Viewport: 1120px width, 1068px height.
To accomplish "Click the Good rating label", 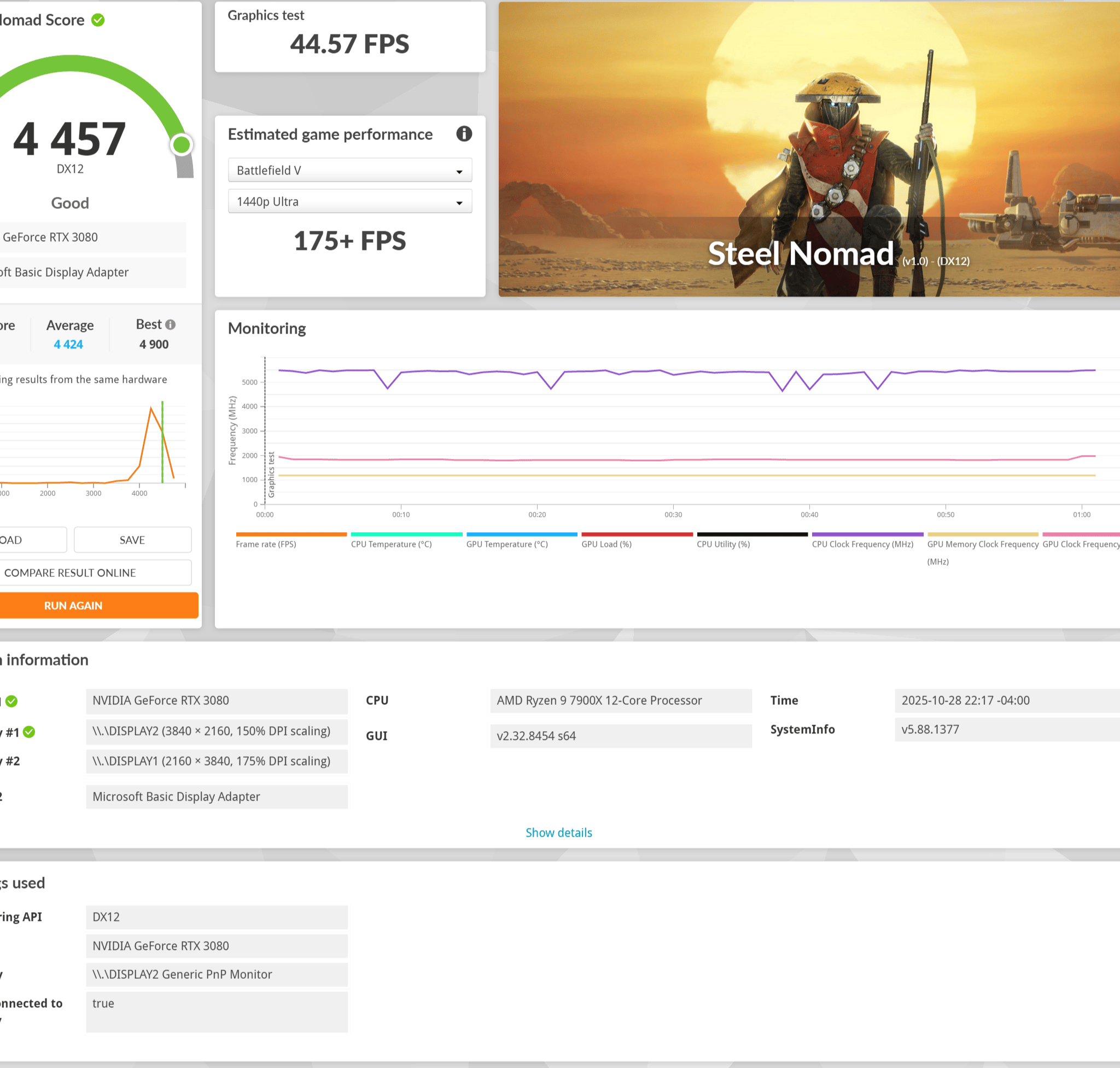I will coord(70,203).
